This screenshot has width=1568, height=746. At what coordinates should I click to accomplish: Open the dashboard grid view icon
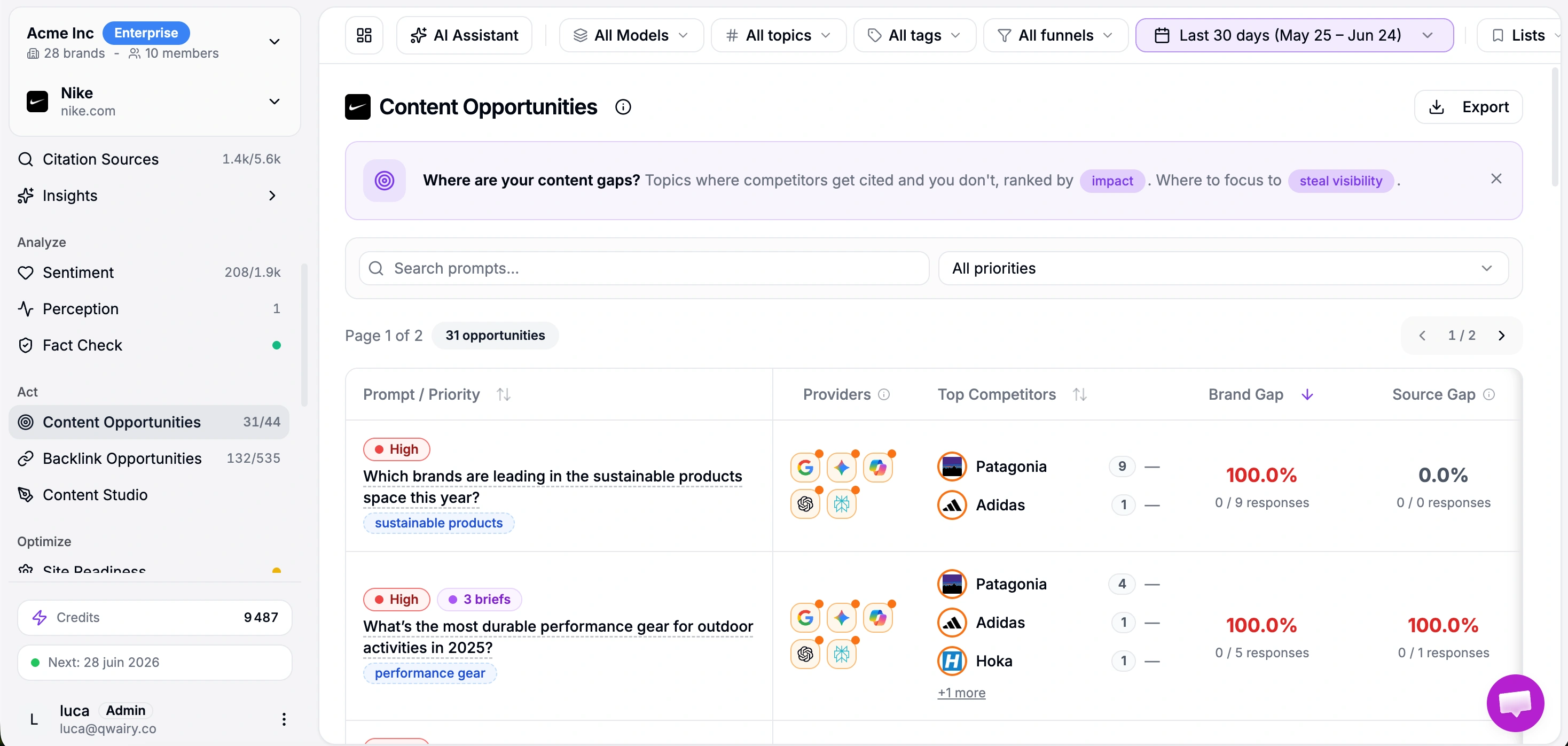364,35
